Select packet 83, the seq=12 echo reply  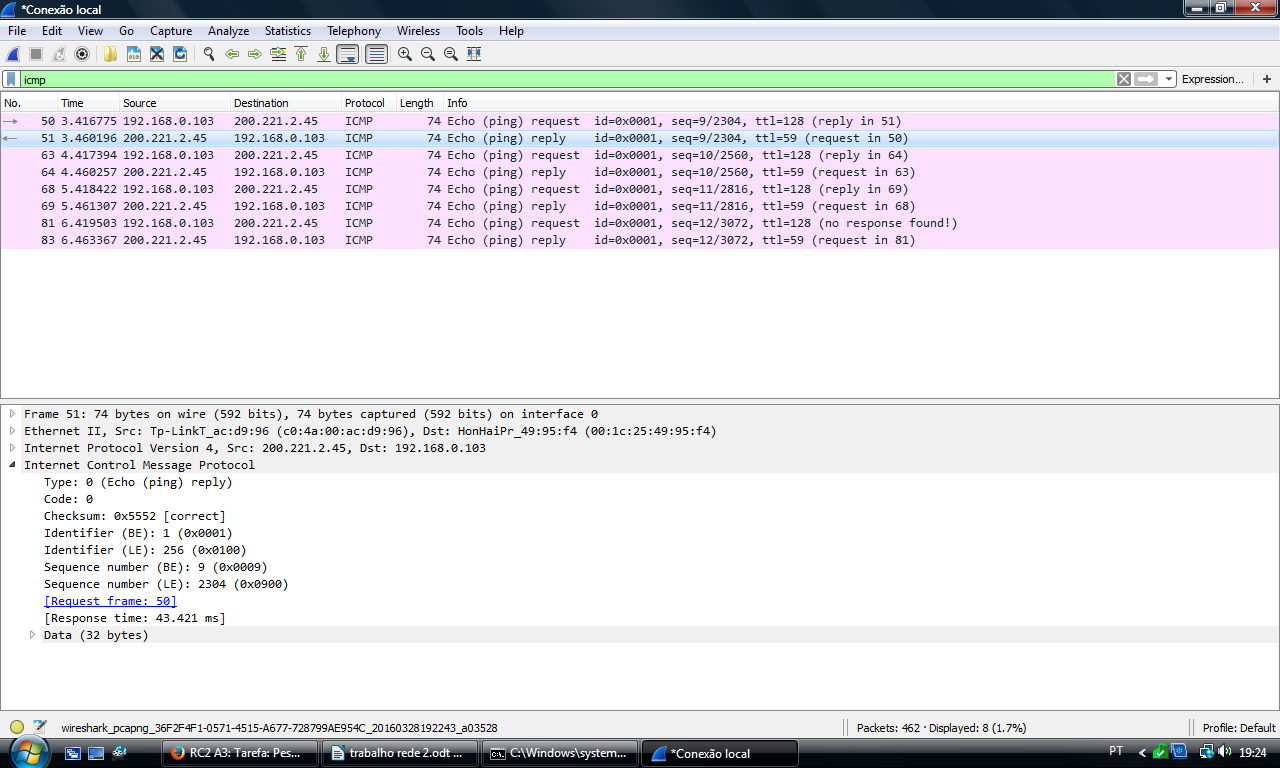[640, 240]
